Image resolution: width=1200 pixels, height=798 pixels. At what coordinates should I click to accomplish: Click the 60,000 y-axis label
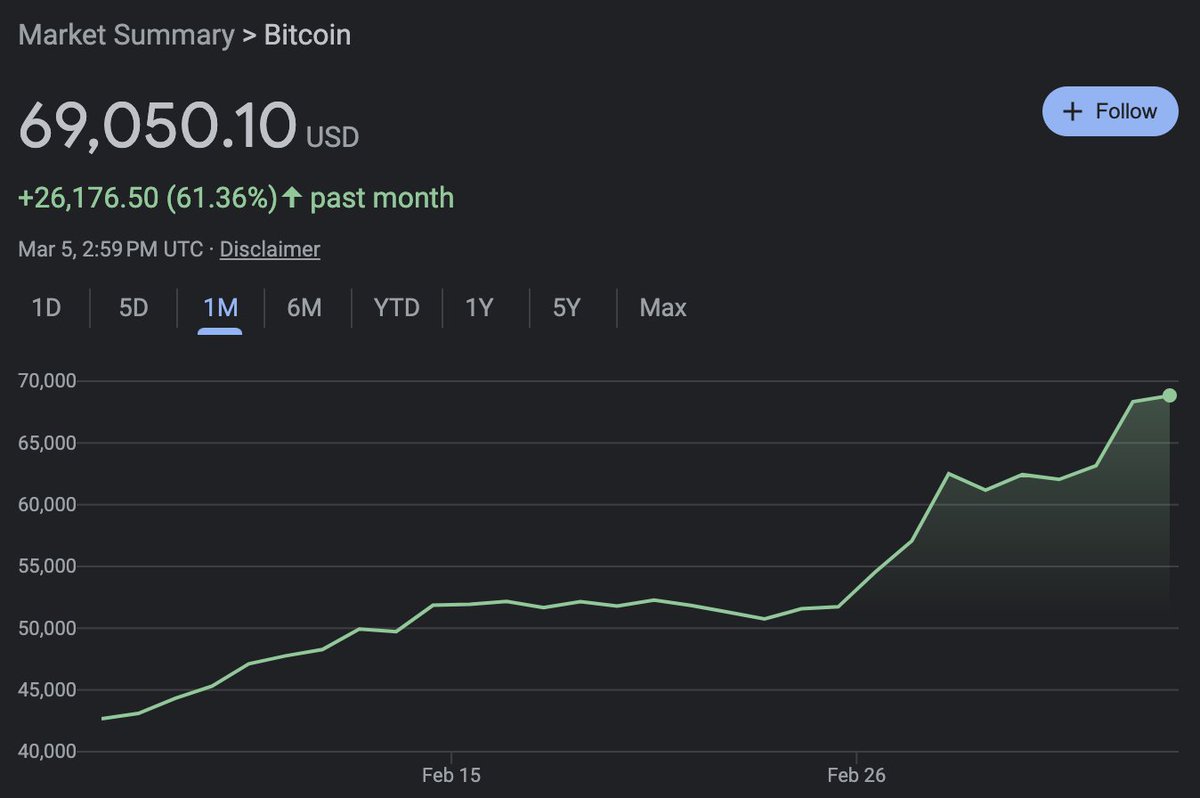pyautogui.click(x=48, y=505)
